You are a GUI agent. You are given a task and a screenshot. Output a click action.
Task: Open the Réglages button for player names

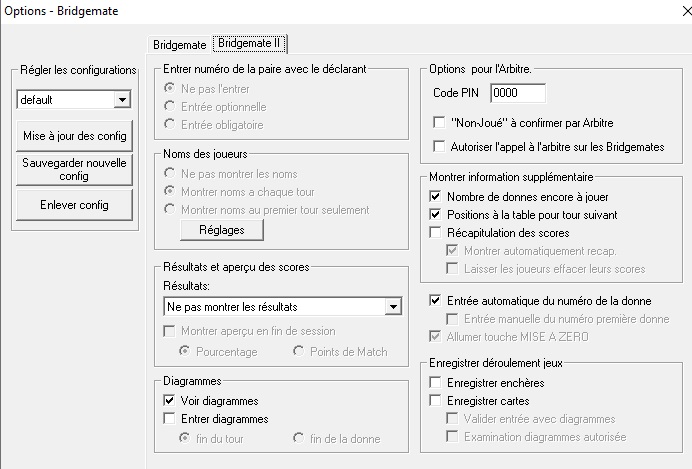[x=222, y=230]
